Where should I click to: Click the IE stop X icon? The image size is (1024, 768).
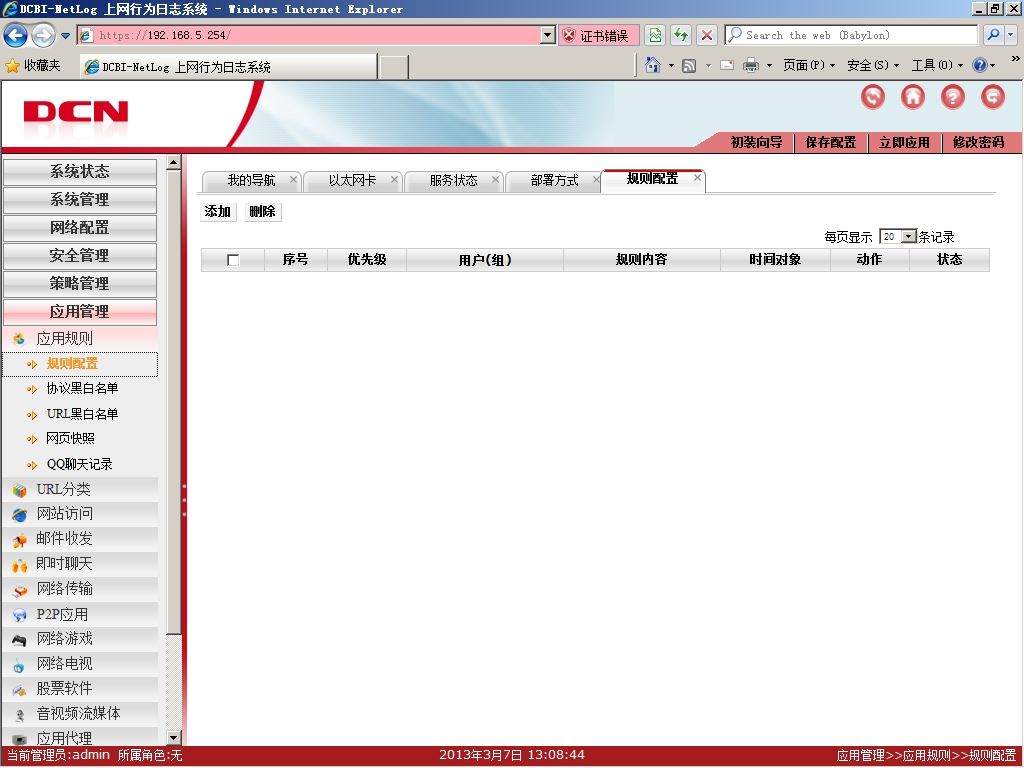point(707,35)
